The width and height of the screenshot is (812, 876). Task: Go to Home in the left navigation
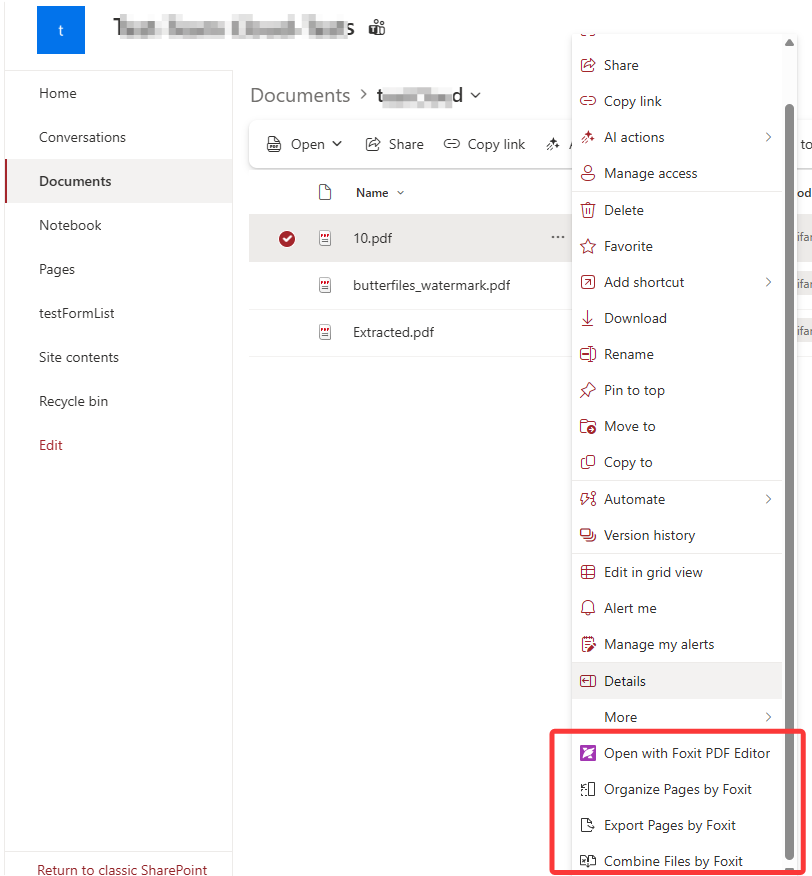coord(58,93)
